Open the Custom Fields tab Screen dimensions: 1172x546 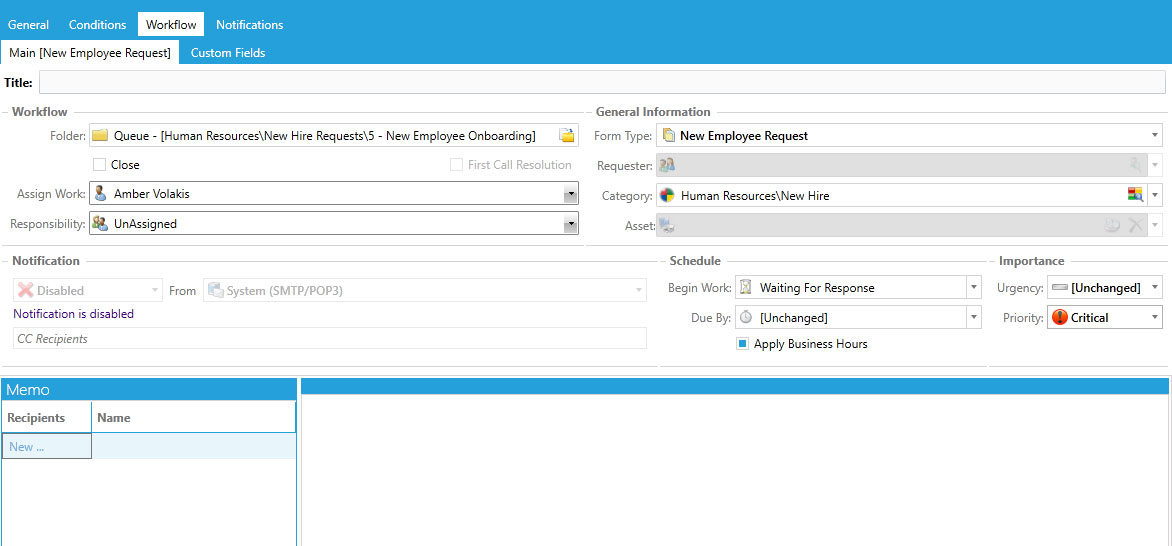[x=228, y=53]
